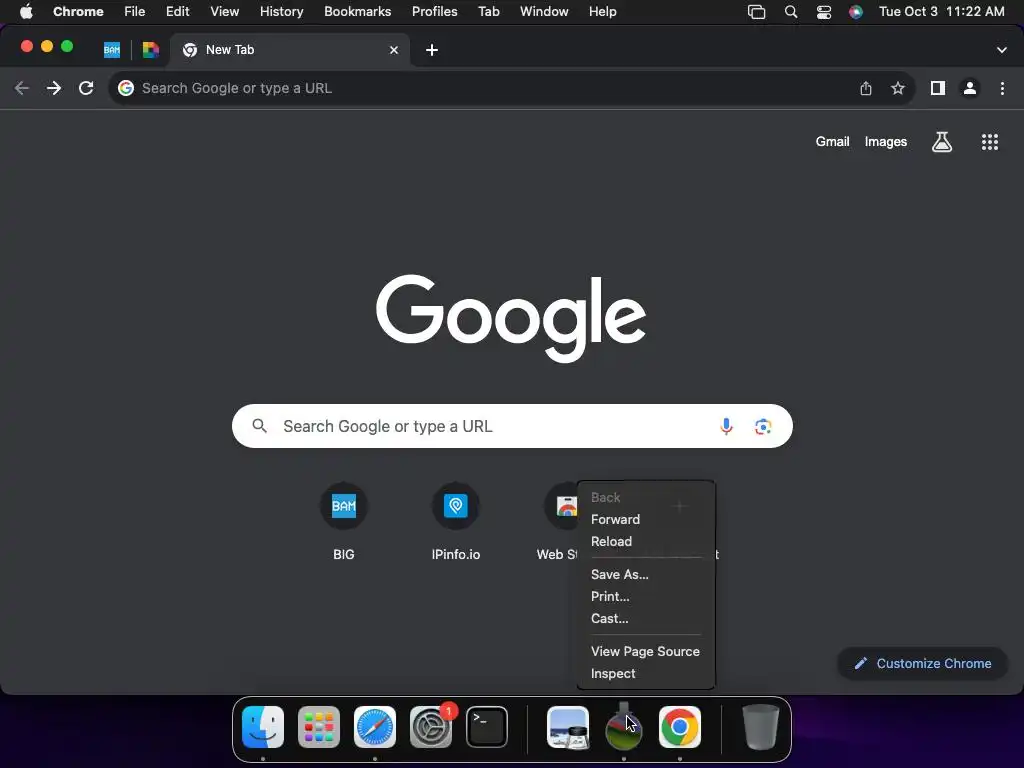1024x768 pixels.
Task: Open Trash from the Dock
Action: [x=760, y=727]
